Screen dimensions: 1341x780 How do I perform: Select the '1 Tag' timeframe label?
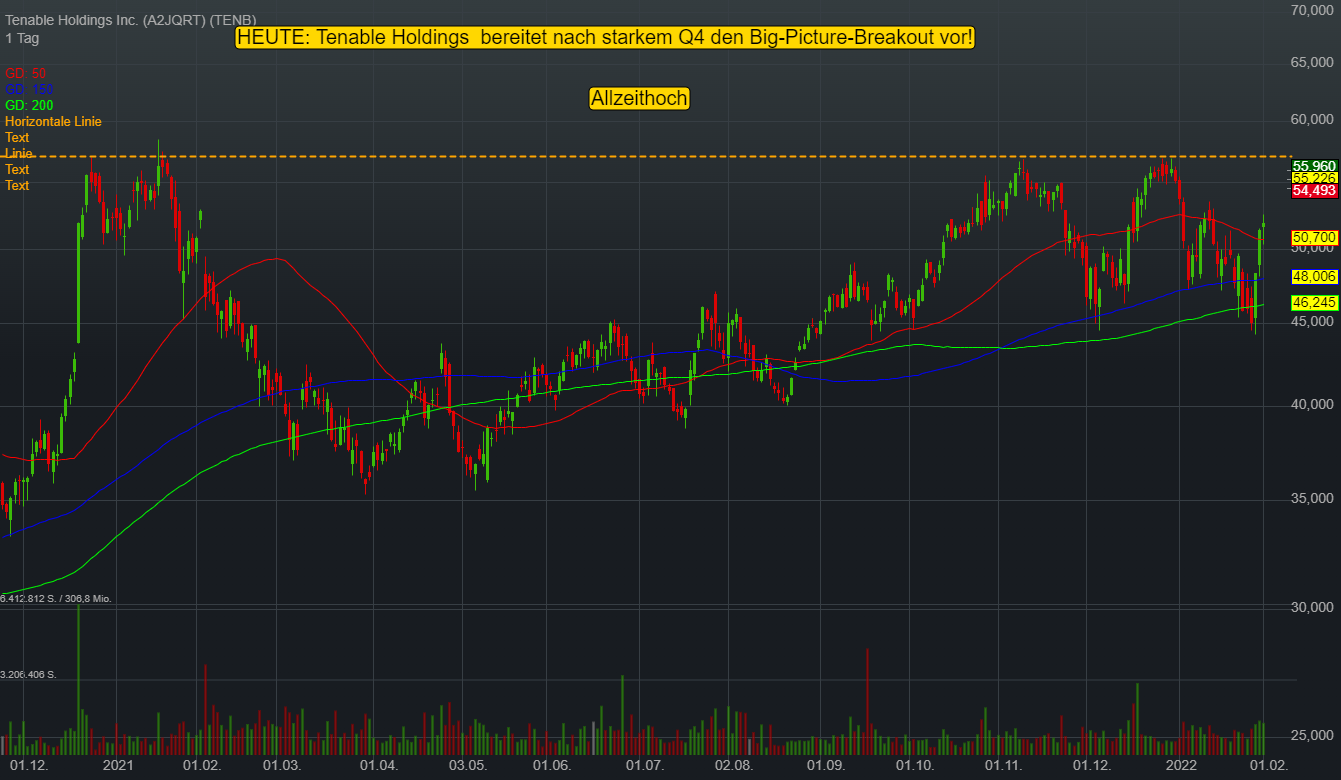21,38
